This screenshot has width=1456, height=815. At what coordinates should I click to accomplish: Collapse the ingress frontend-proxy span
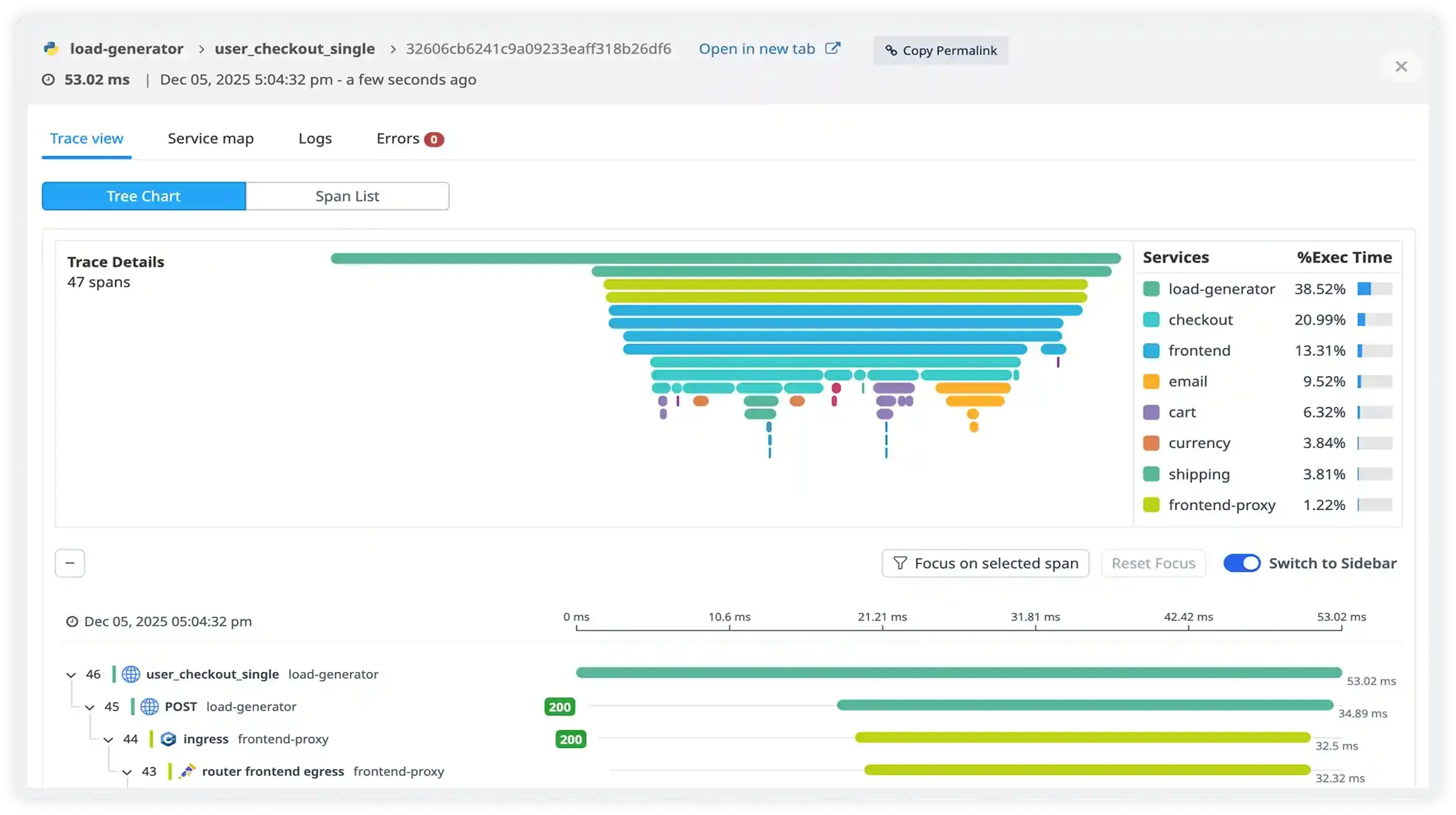[108, 739]
